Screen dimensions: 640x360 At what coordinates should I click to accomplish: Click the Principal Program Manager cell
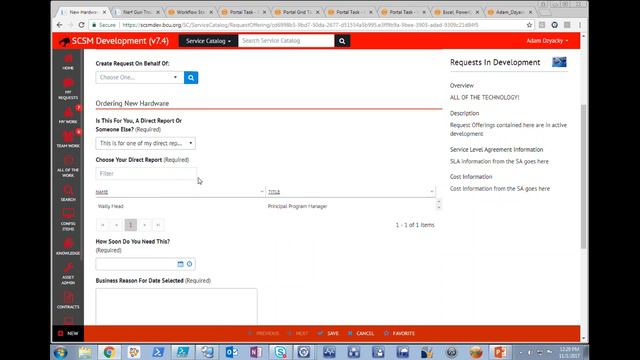pos(298,206)
